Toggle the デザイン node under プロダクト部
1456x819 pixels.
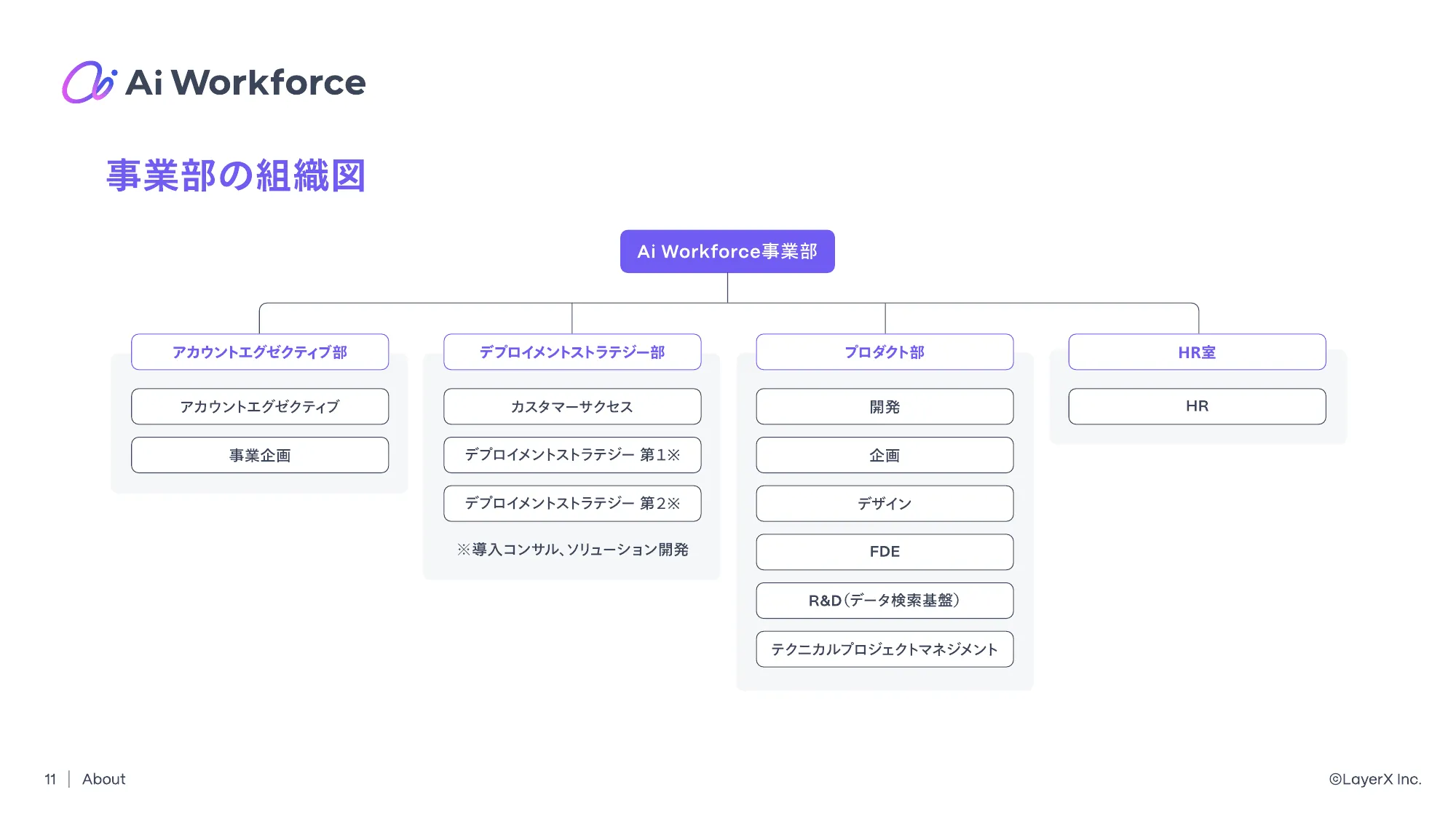pos(884,503)
